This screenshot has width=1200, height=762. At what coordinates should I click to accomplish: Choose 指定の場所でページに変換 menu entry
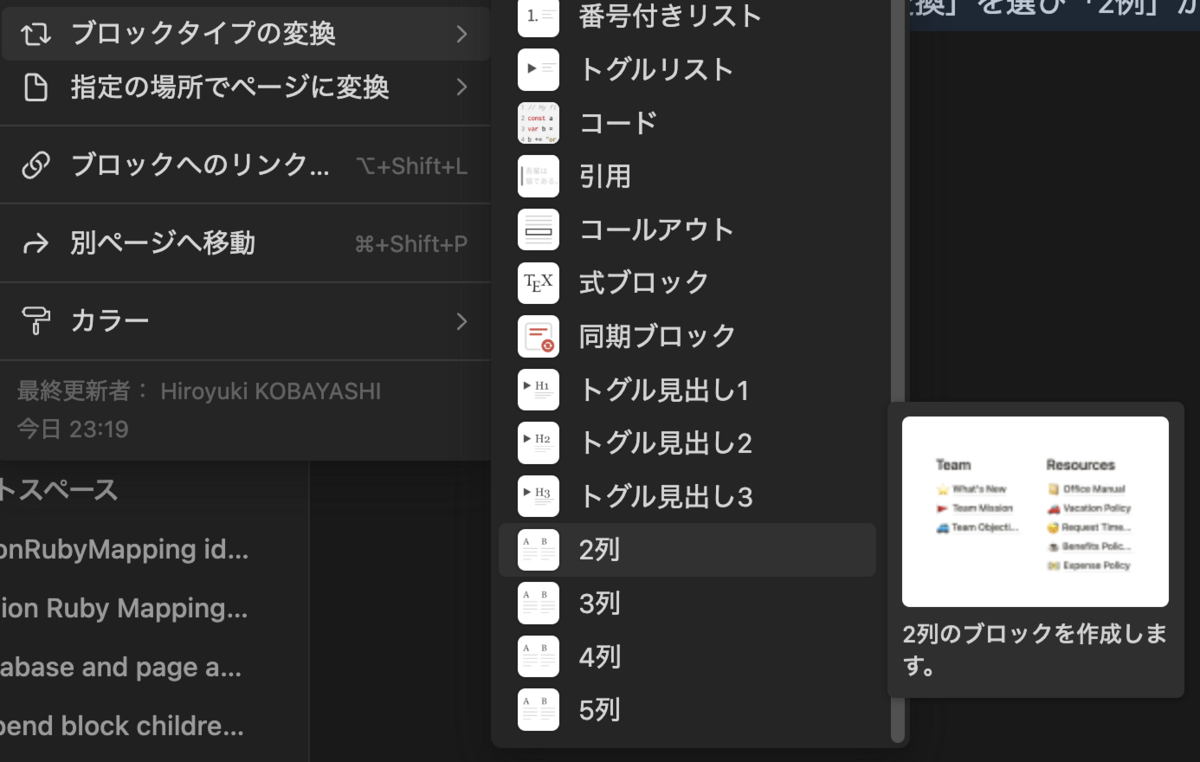click(x=245, y=88)
